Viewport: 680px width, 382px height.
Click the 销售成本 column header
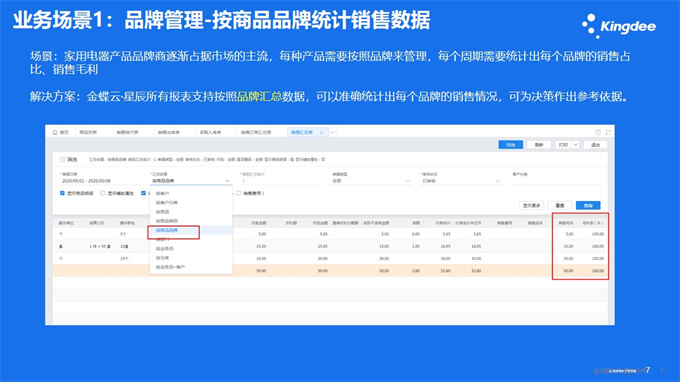(x=535, y=223)
